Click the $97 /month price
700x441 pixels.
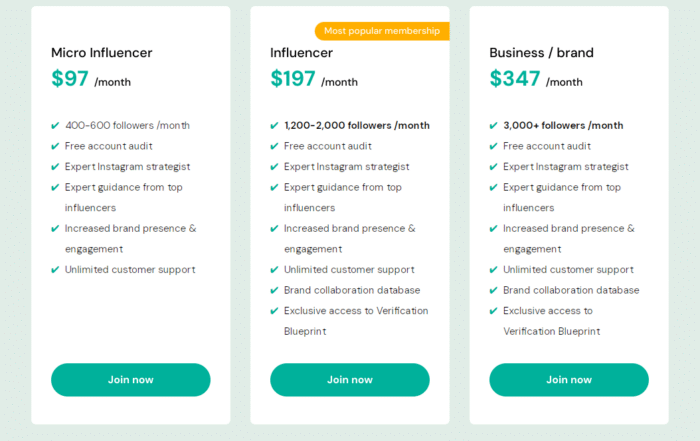91,80
